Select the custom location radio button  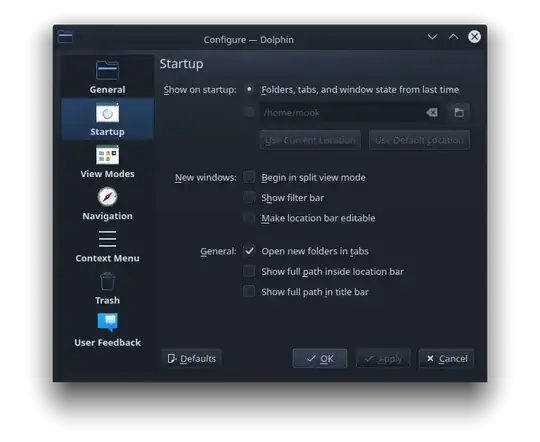coord(249,112)
